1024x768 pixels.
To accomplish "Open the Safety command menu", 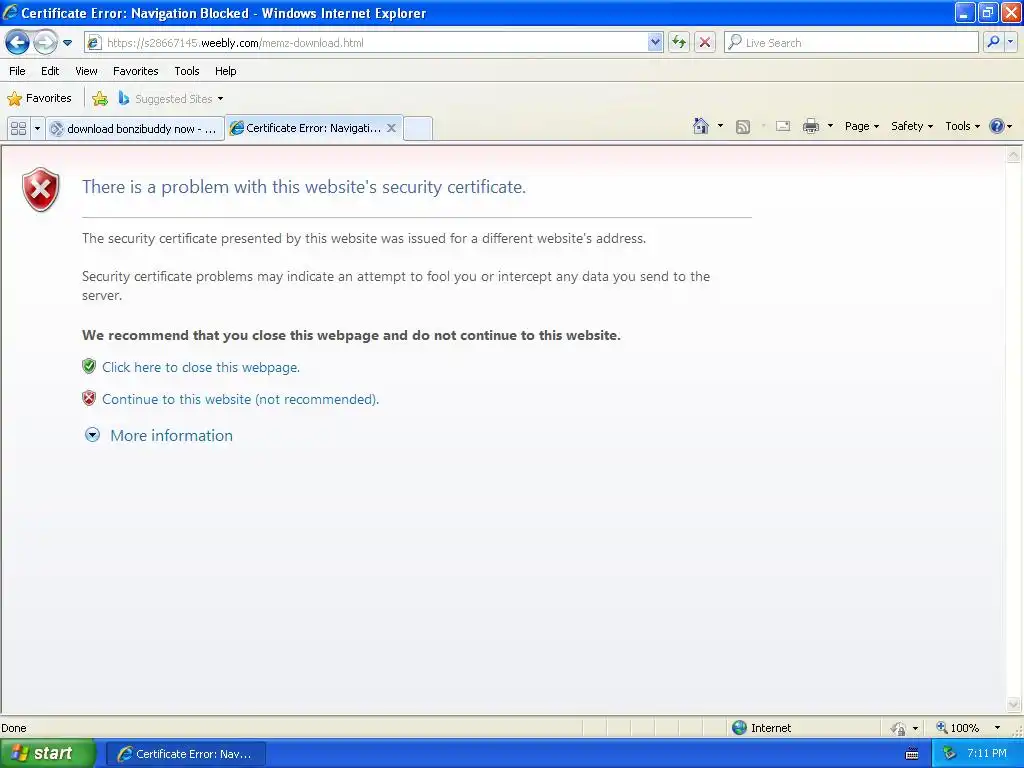I will pos(912,126).
